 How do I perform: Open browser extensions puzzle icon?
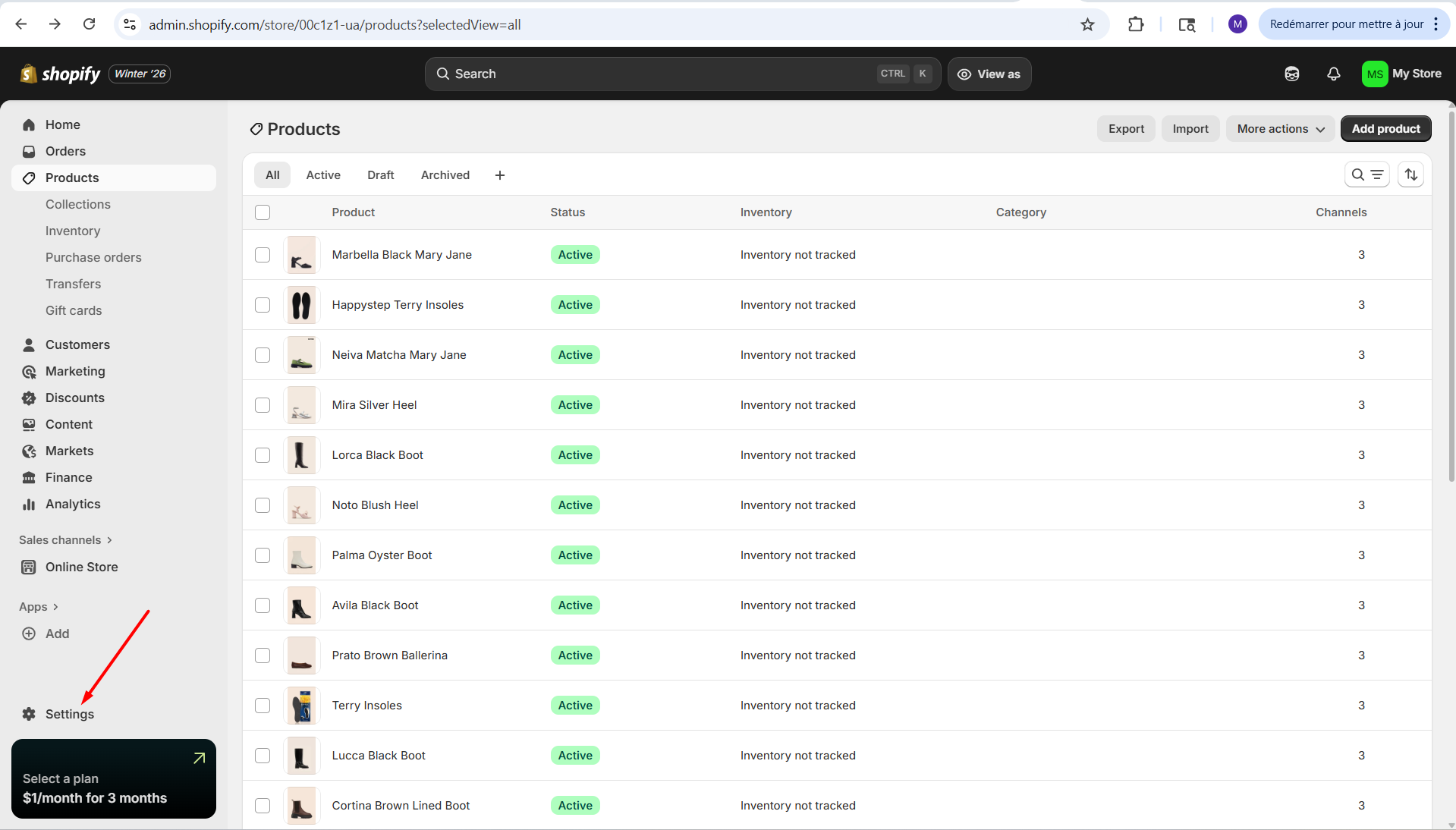pos(1135,24)
